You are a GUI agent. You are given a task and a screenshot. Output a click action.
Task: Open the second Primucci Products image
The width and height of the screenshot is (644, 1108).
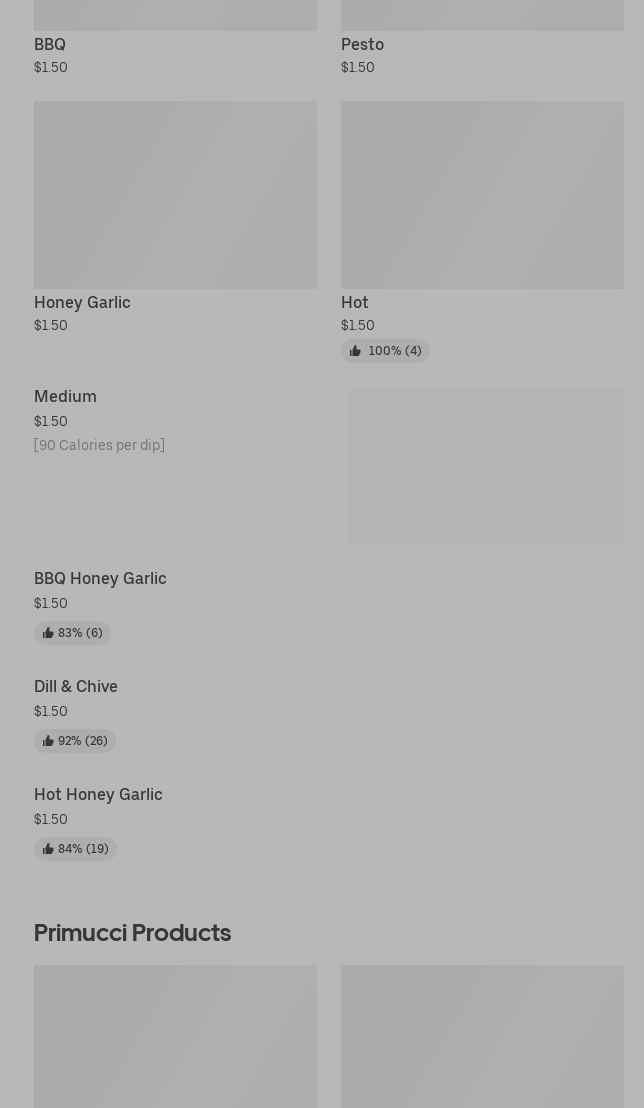click(482, 1036)
